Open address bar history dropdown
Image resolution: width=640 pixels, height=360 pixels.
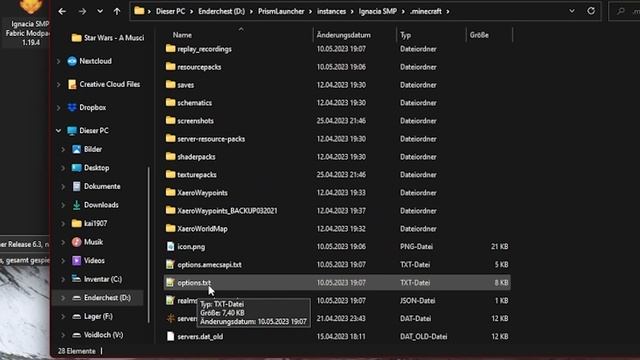pyautogui.click(x=572, y=11)
